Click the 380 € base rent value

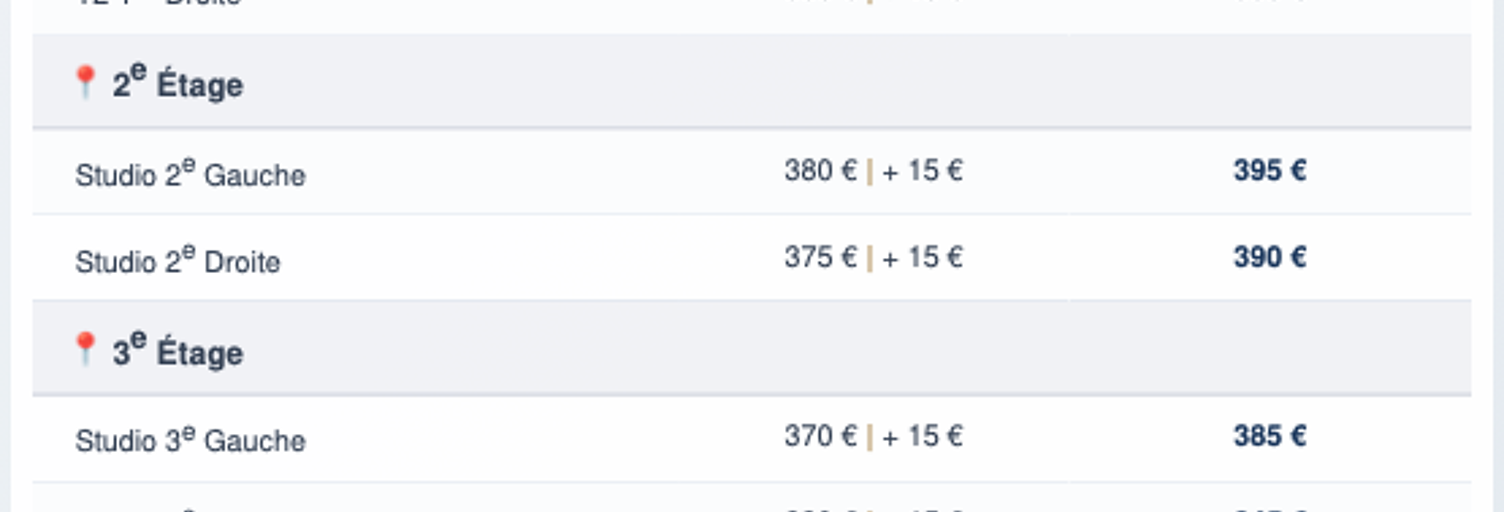(x=820, y=171)
